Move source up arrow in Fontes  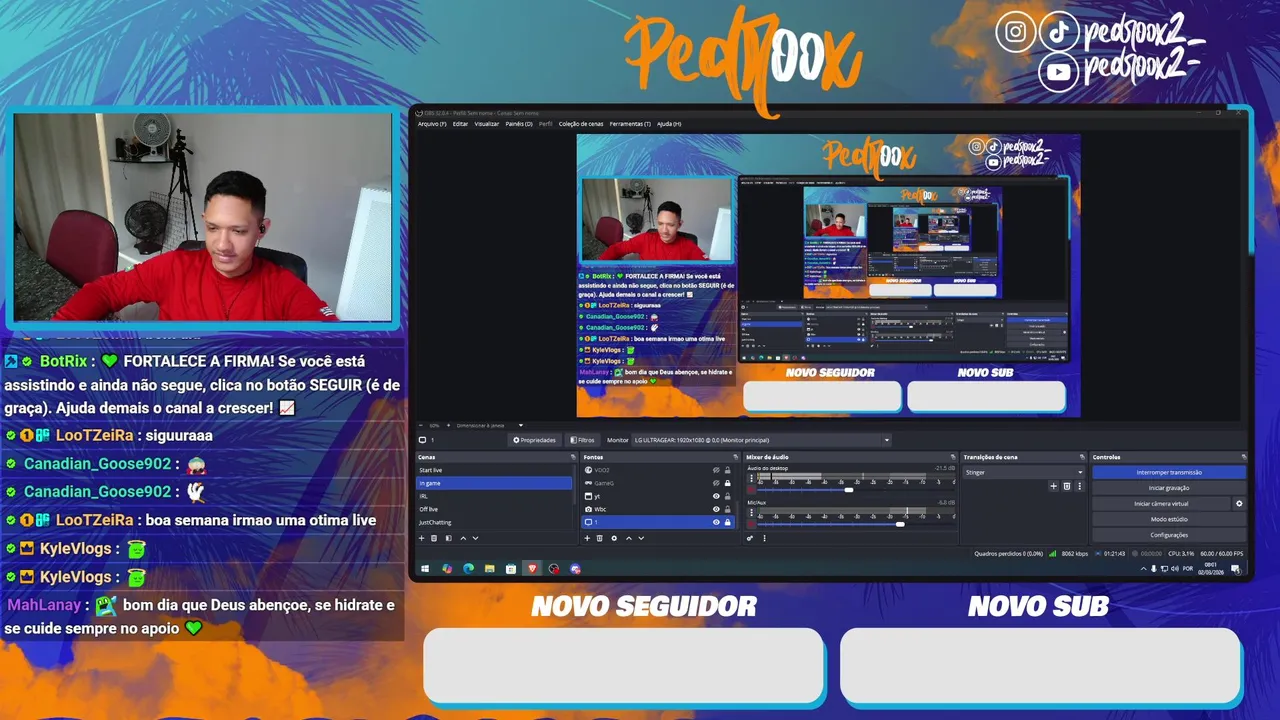629,538
